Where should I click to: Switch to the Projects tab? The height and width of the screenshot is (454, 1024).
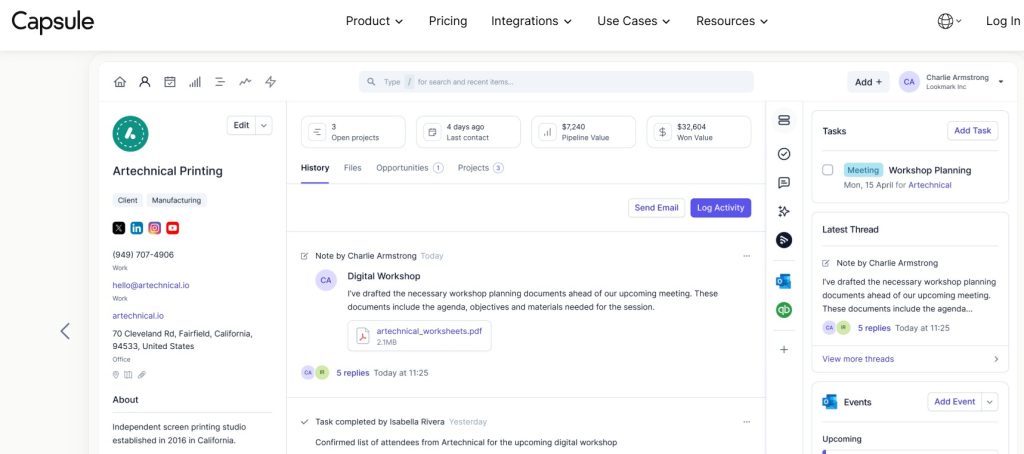pyautogui.click(x=481, y=168)
